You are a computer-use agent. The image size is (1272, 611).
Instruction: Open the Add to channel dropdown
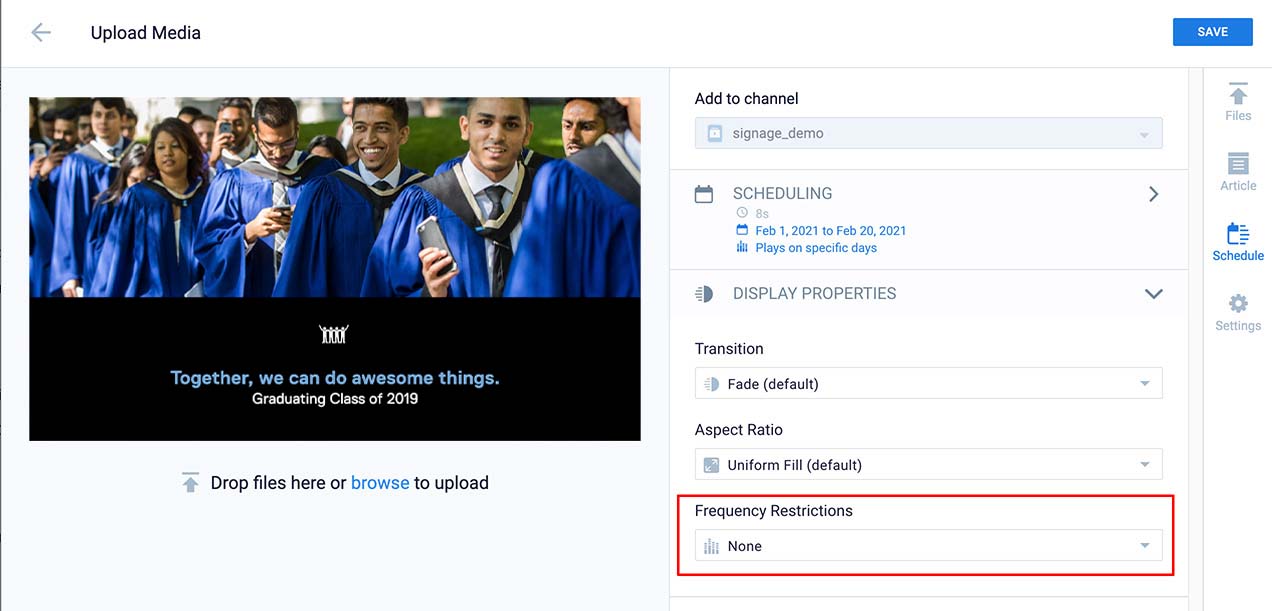pos(928,133)
